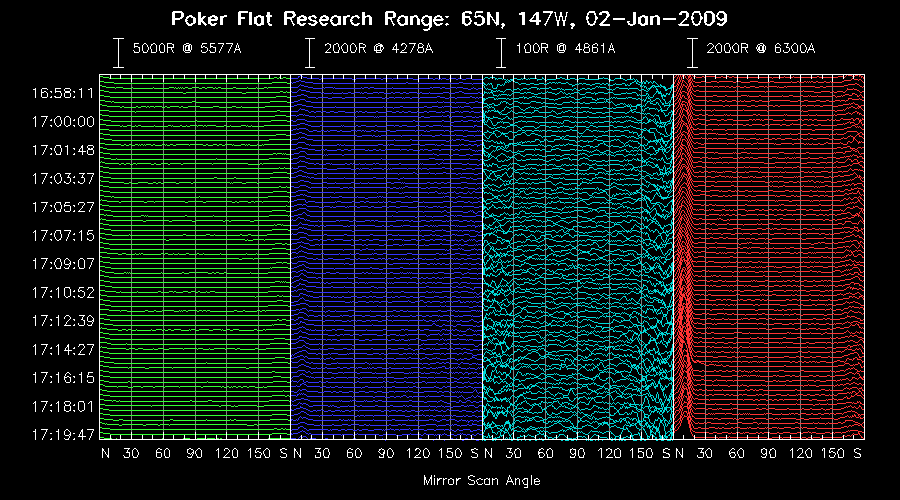900x500 pixels.
Task: Click the 120 label under the red panel
Action: (800, 454)
